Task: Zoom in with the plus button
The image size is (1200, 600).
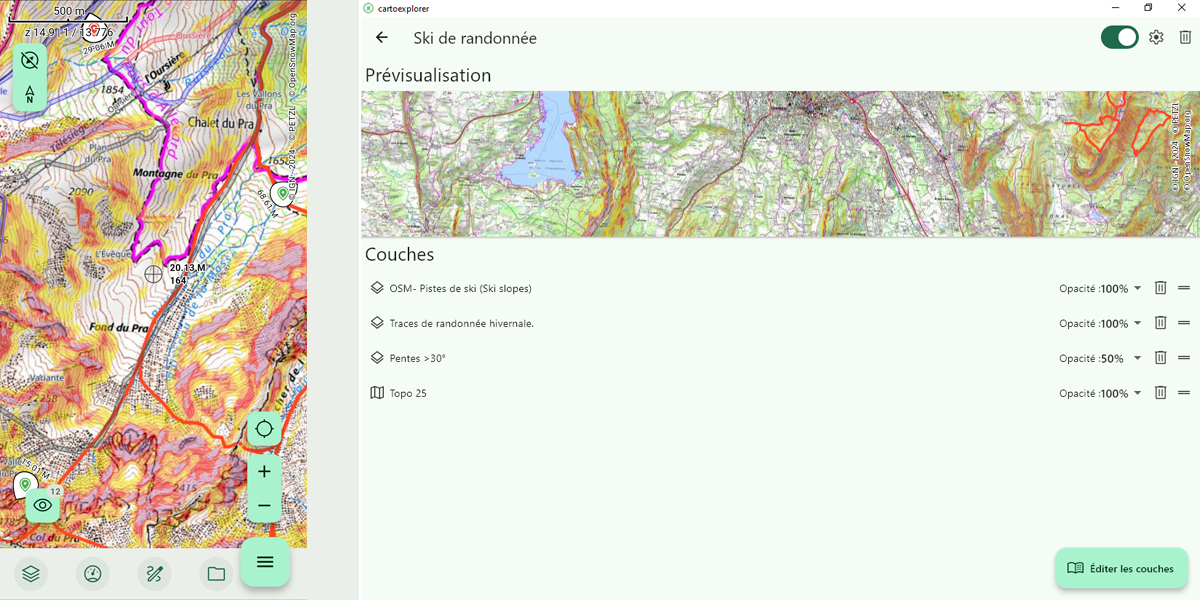Action: [x=264, y=470]
